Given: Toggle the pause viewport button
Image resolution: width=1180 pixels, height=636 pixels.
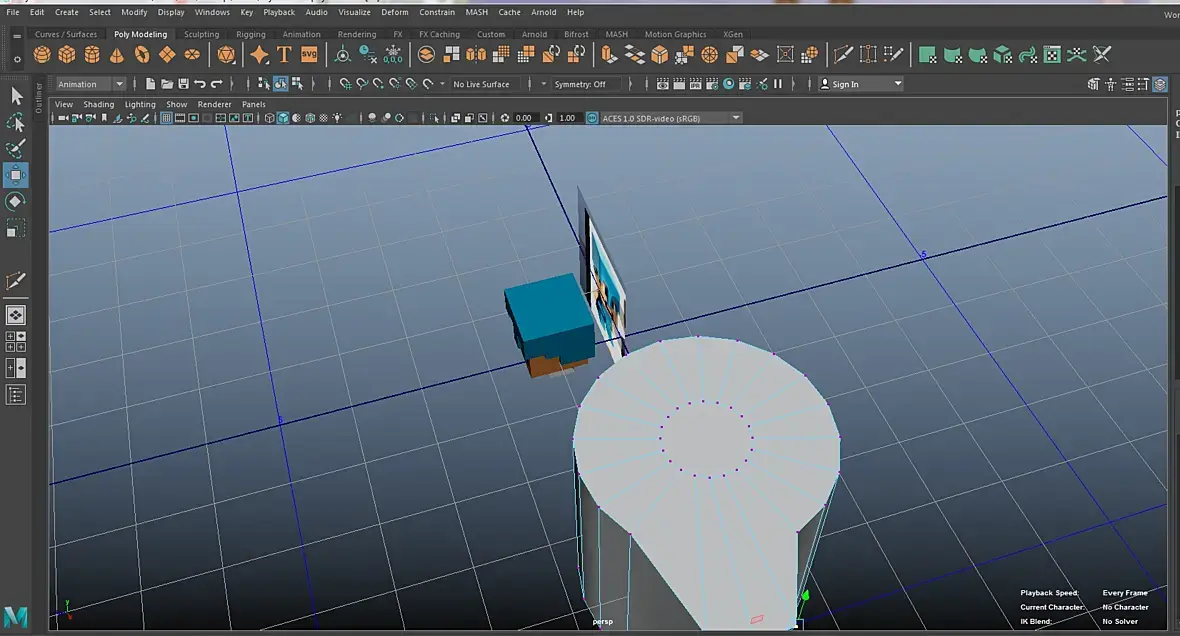Looking at the screenshot, I should pos(778,84).
